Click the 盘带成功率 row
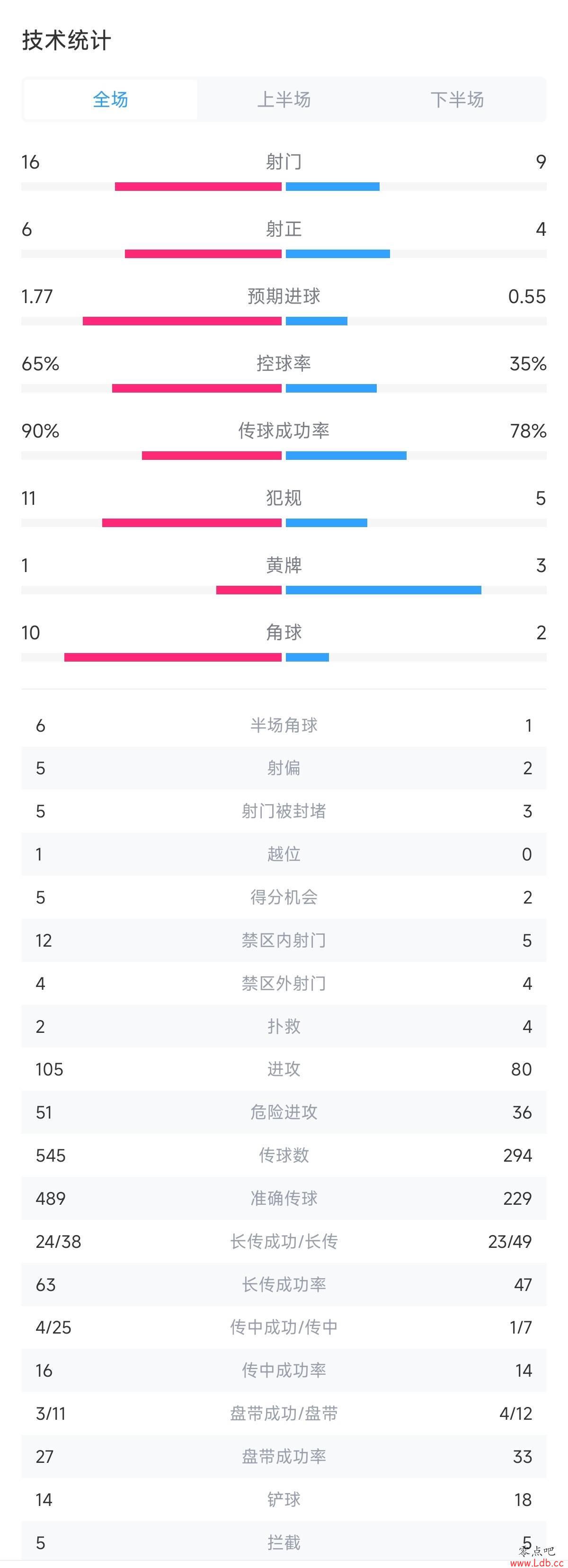Viewport: 568px width, 1568px height. coord(284,1457)
